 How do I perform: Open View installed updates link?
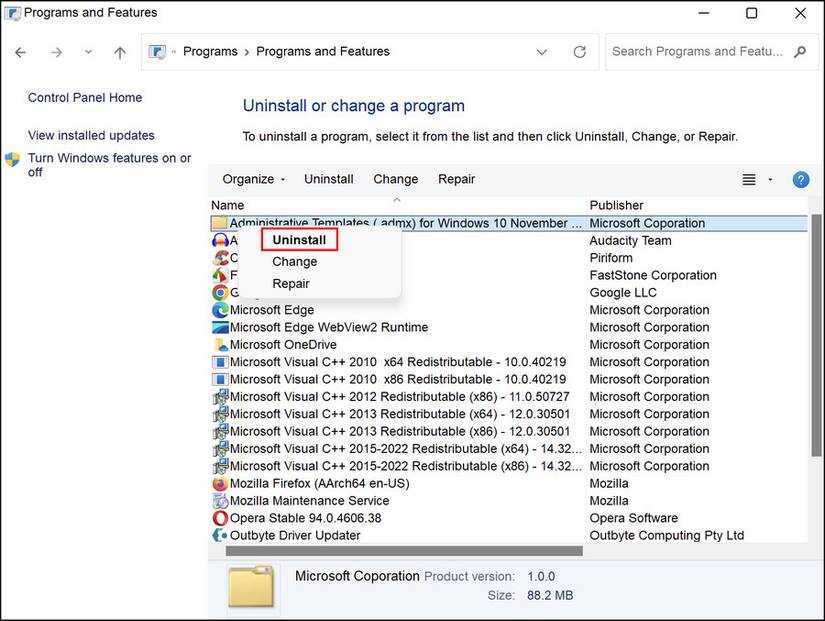[90, 135]
